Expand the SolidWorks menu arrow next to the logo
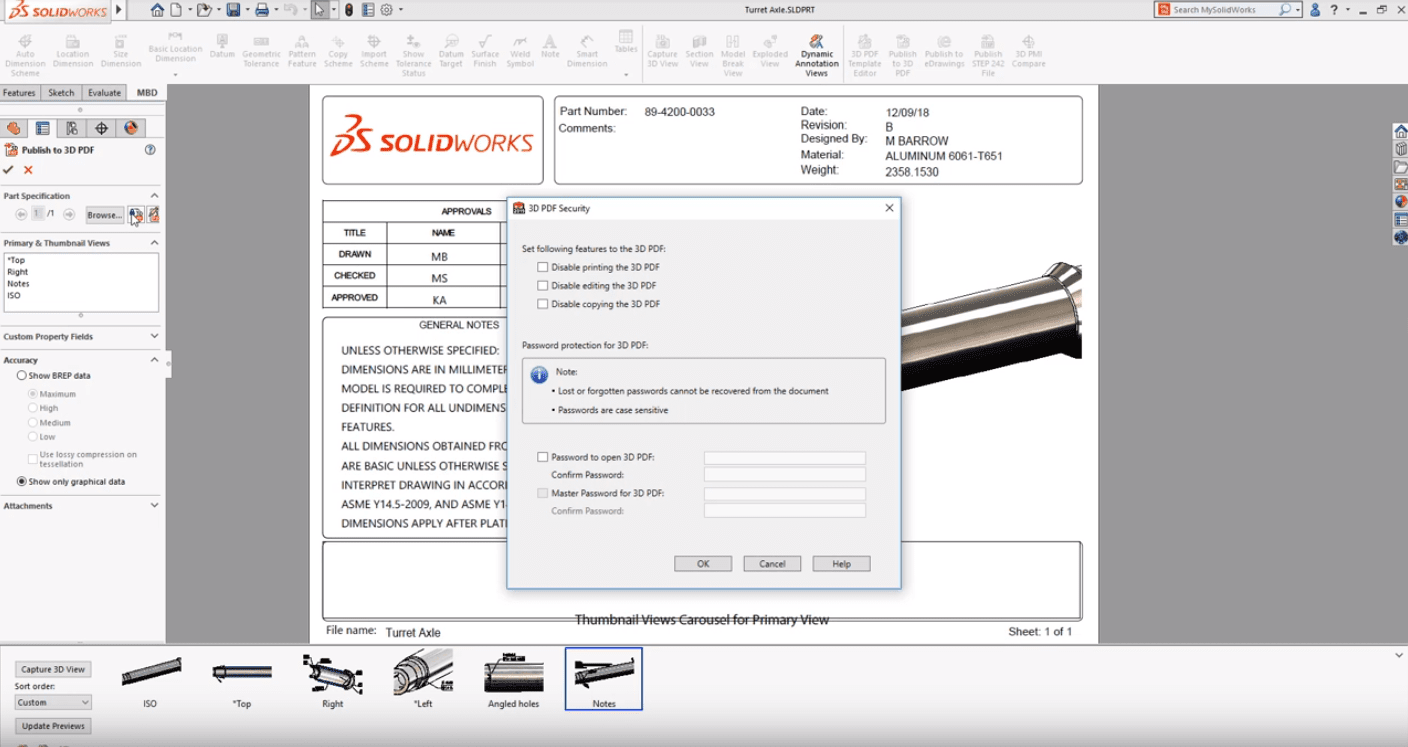The height and width of the screenshot is (747, 1408). click(119, 10)
